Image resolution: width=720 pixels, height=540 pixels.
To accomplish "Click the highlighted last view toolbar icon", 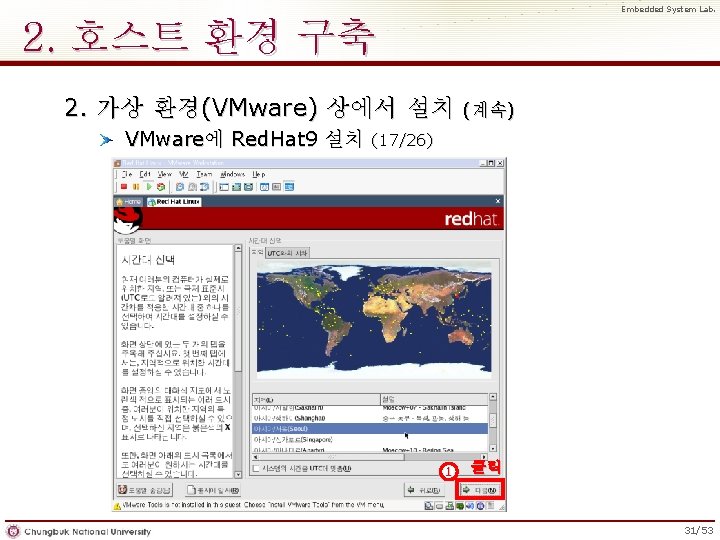I will coord(289,187).
